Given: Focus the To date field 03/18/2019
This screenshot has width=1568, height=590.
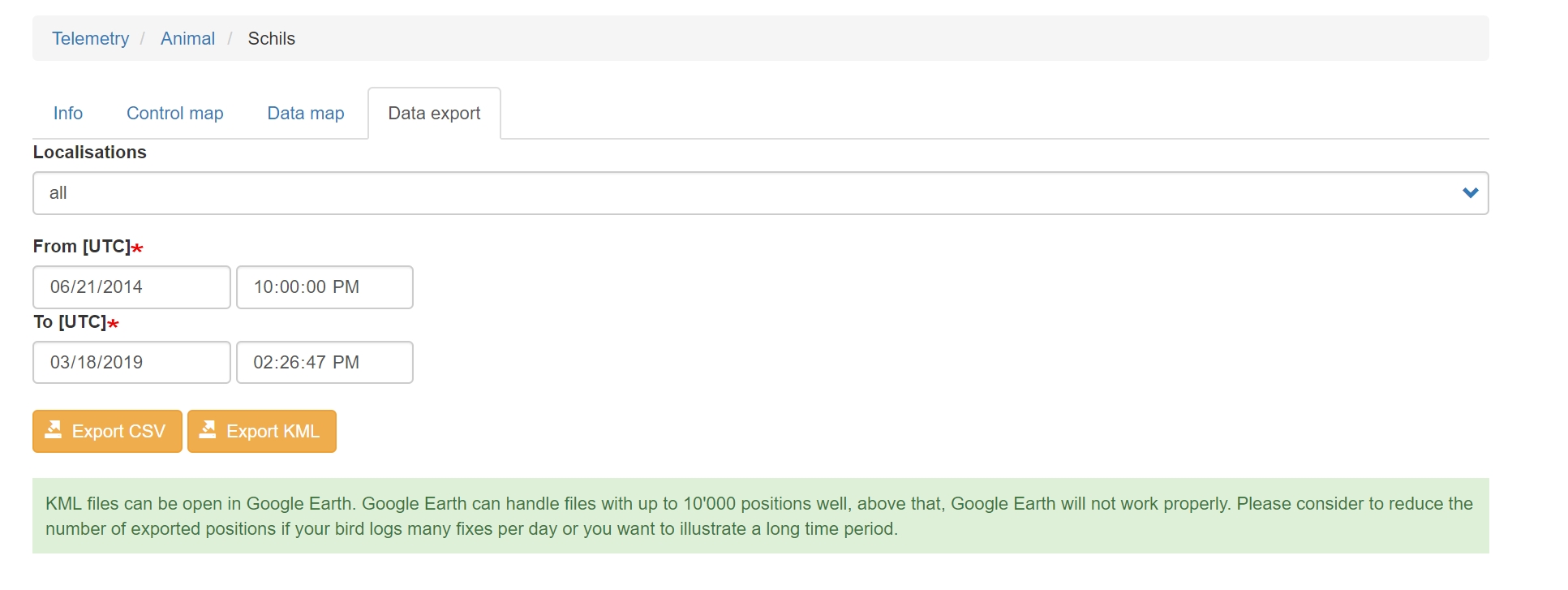Looking at the screenshot, I should click(x=131, y=363).
